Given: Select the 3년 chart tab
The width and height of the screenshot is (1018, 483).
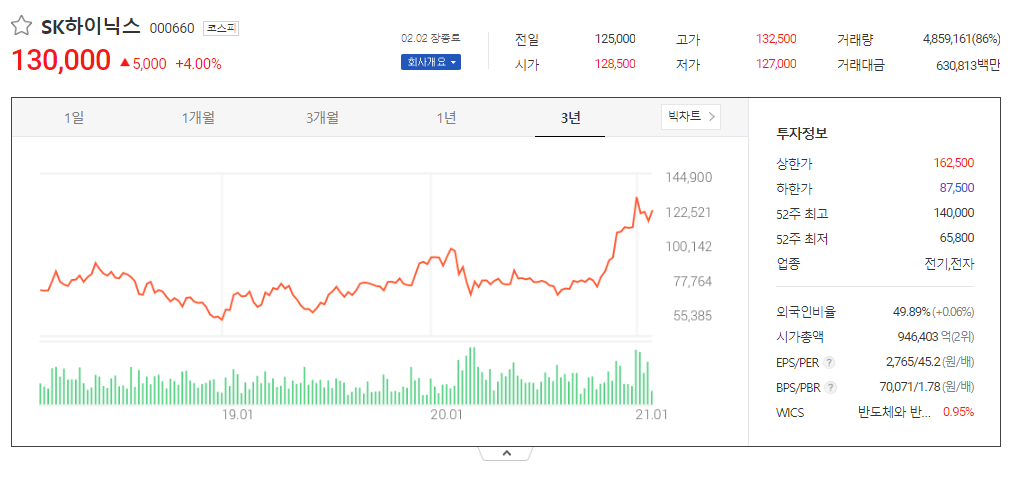Looking at the screenshot, I should coord(570,118).
